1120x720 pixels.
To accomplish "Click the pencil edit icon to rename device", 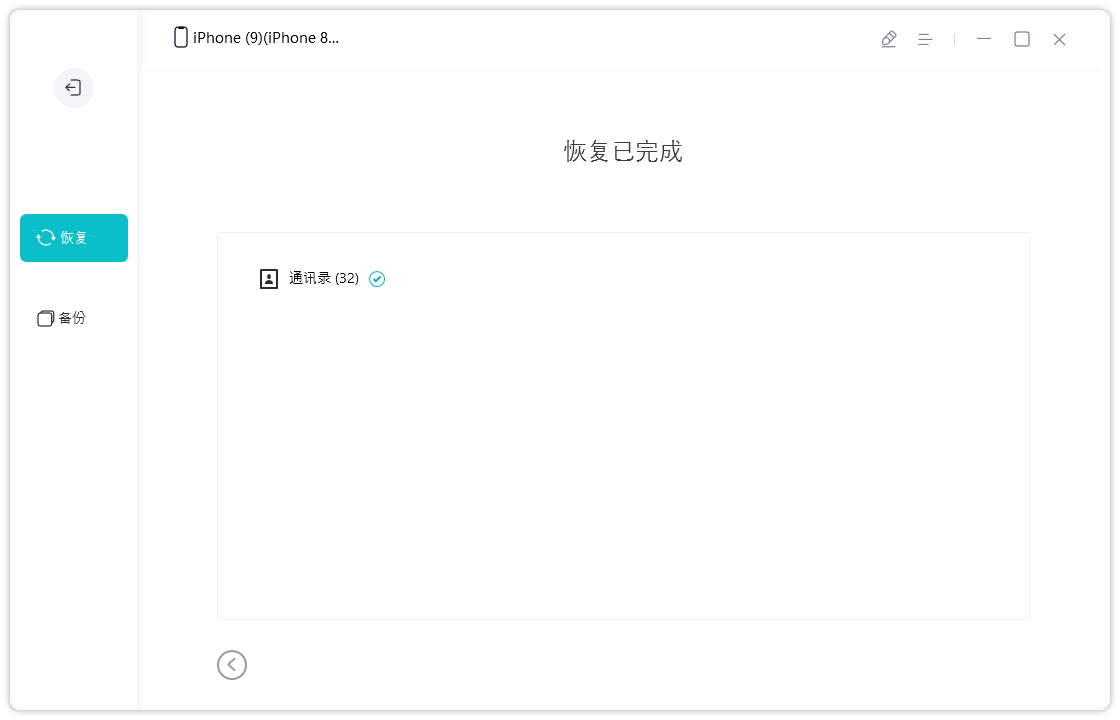I will click(889, 38).
